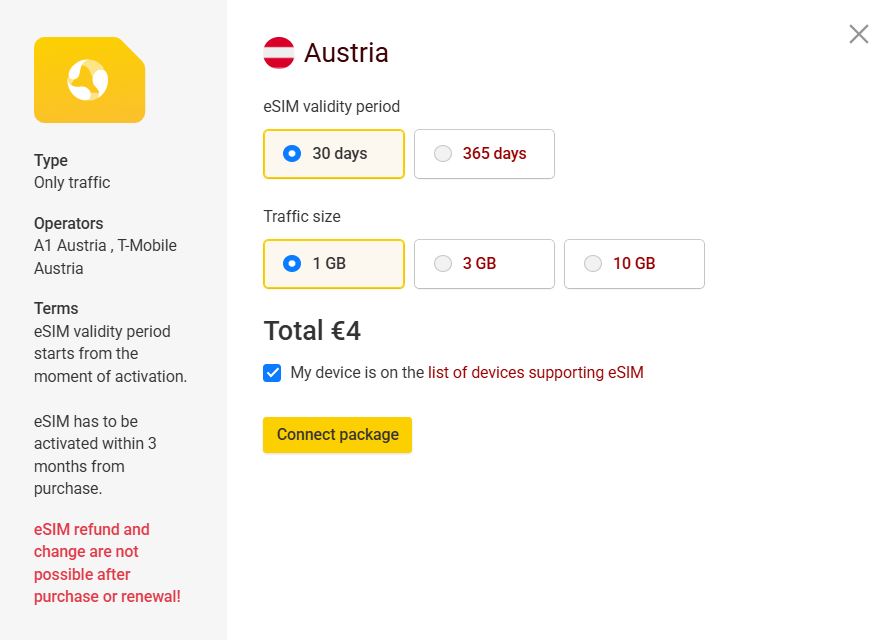Screen dimensions: 891x640
Task: Click the Austria flag icon
Action: point(279,53)
